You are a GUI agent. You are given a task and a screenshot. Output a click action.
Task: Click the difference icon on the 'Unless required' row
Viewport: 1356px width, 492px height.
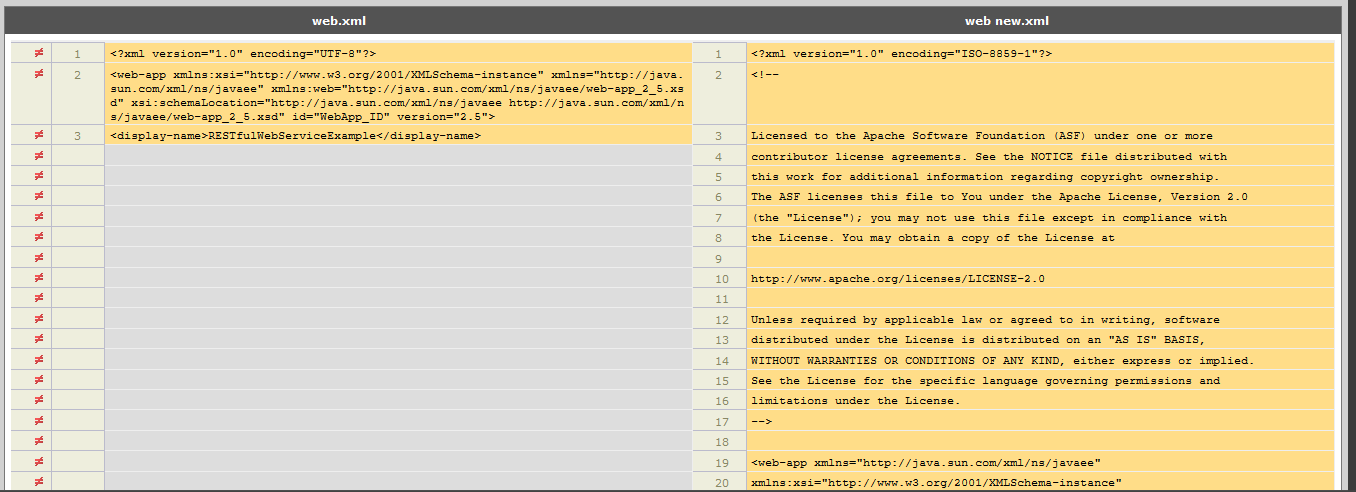click(39, 319)
